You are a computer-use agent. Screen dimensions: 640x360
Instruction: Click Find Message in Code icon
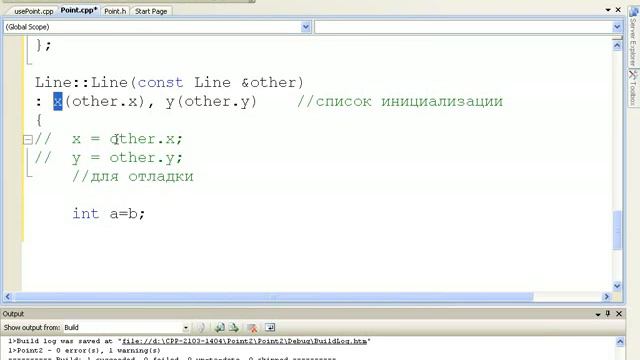(201, 327)
